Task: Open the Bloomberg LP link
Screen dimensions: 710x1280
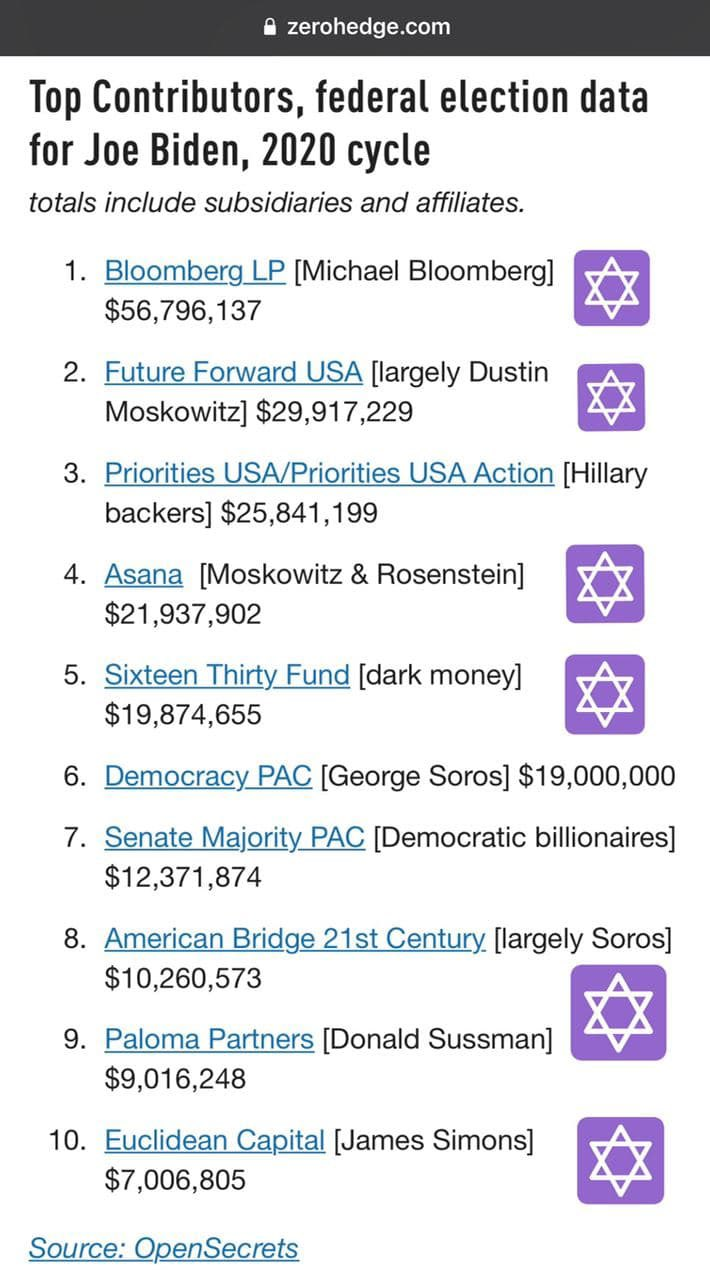Action: [x=195, y=271]
